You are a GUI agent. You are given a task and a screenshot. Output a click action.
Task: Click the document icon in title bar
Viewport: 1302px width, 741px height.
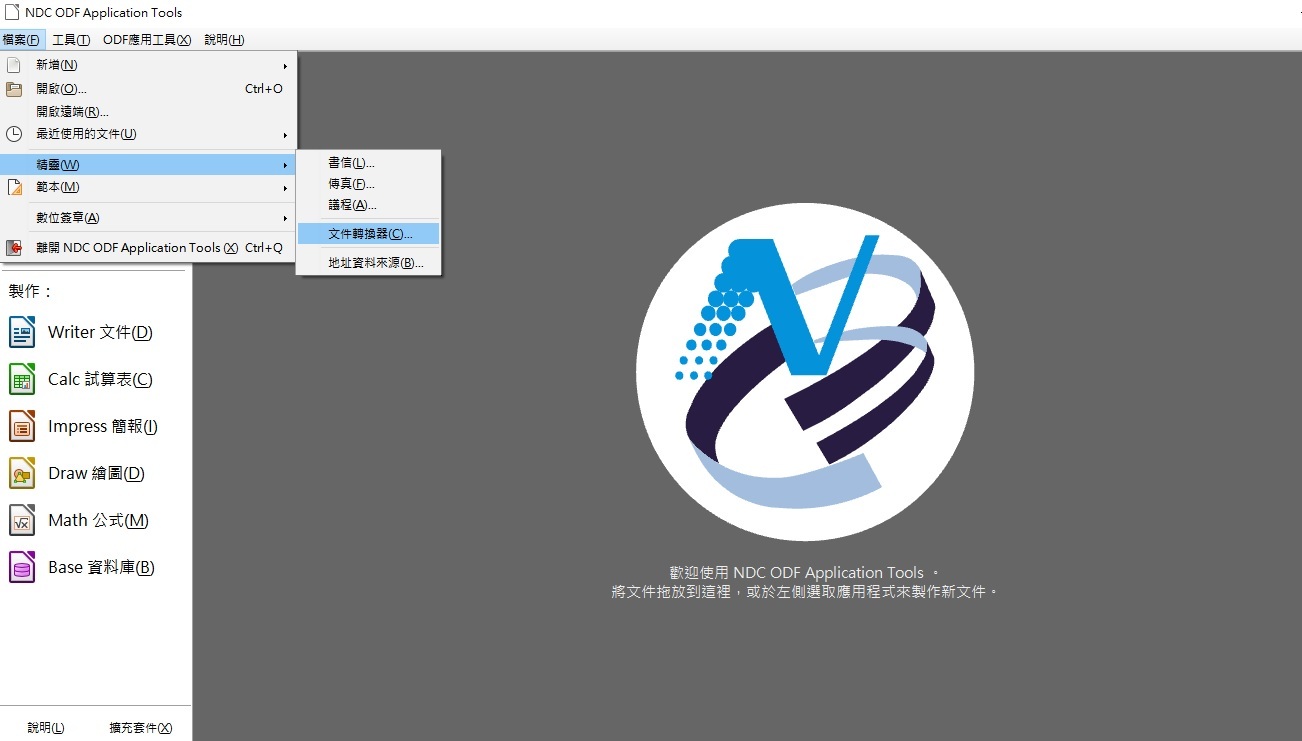[12, 13]
